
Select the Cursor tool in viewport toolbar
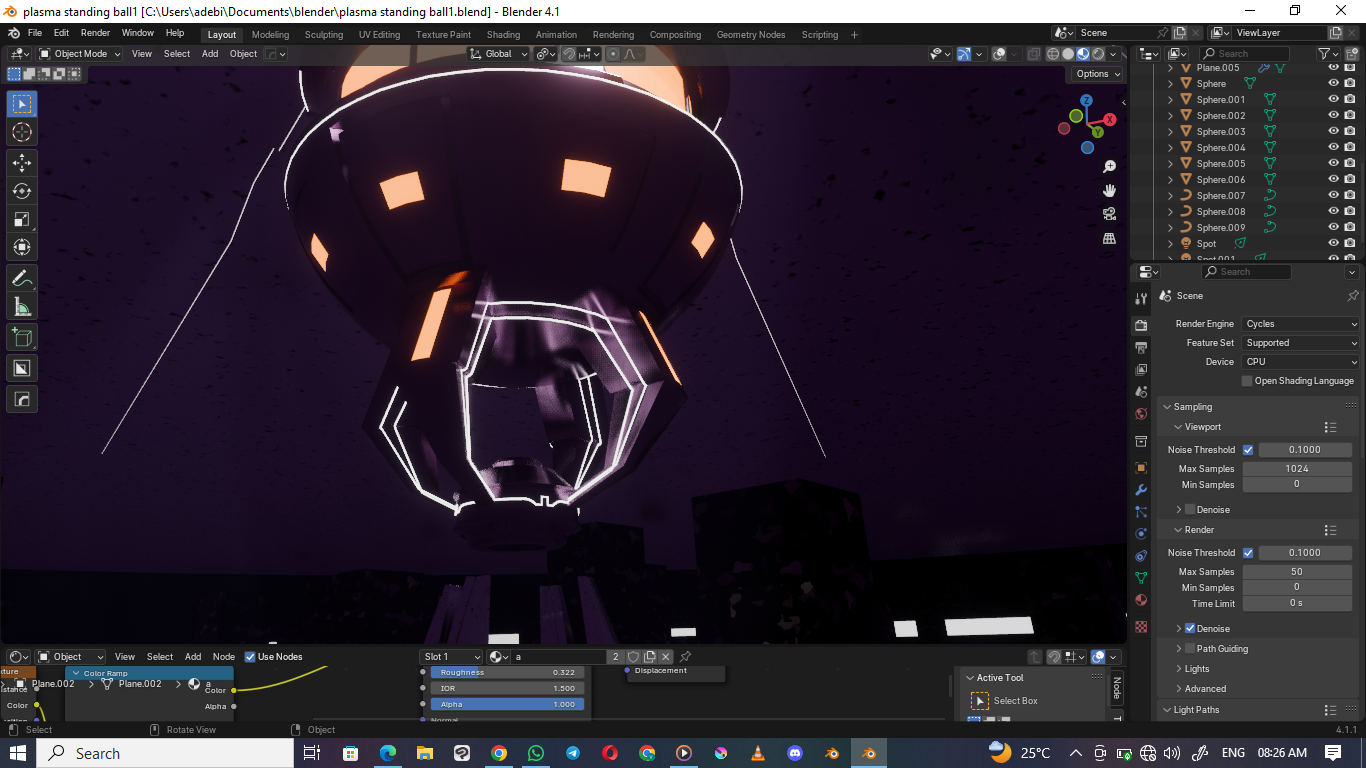22,132
